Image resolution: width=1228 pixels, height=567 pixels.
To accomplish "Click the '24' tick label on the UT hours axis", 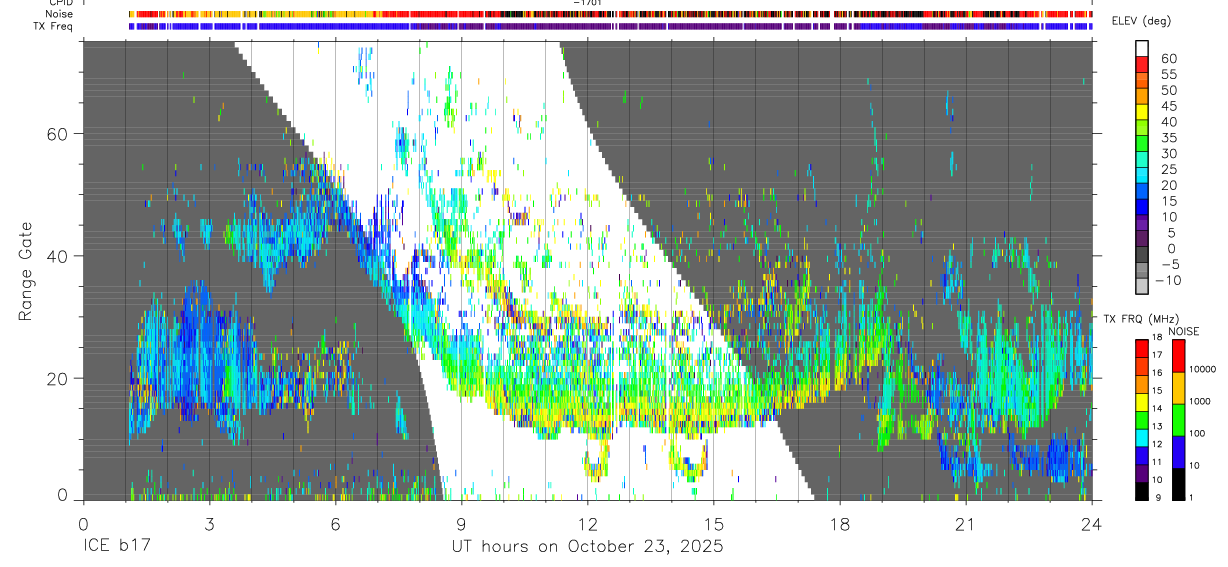I will (x=1091, y=524).
